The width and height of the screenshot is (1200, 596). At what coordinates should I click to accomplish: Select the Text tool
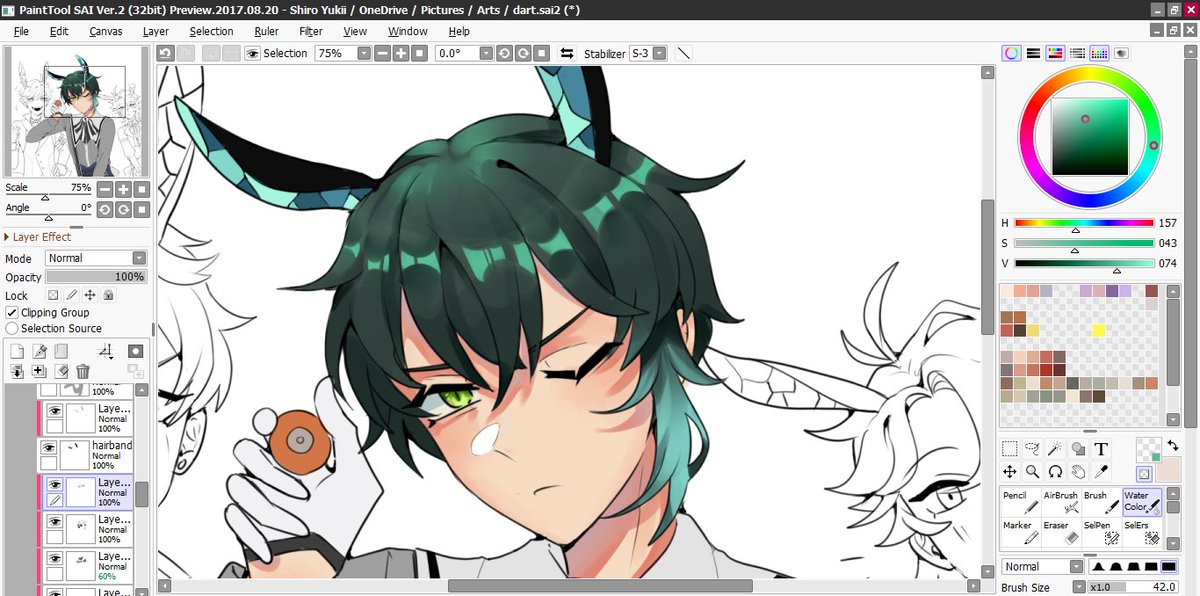1101,449
